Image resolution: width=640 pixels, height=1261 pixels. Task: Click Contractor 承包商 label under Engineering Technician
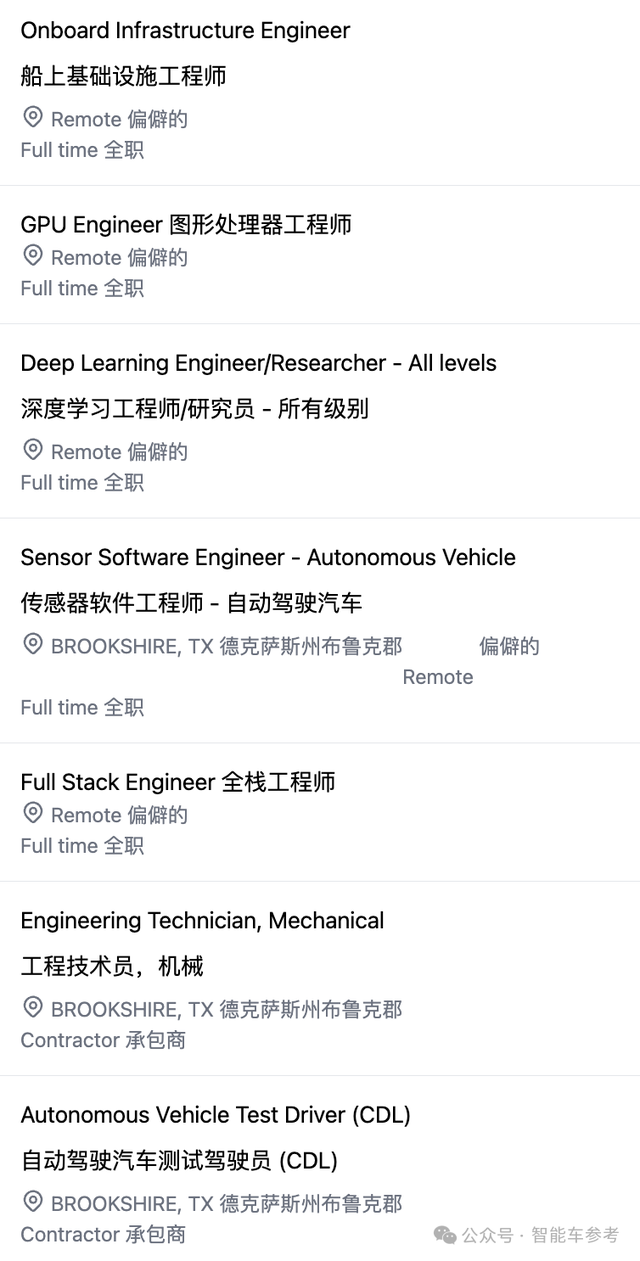coord(103,1040)
